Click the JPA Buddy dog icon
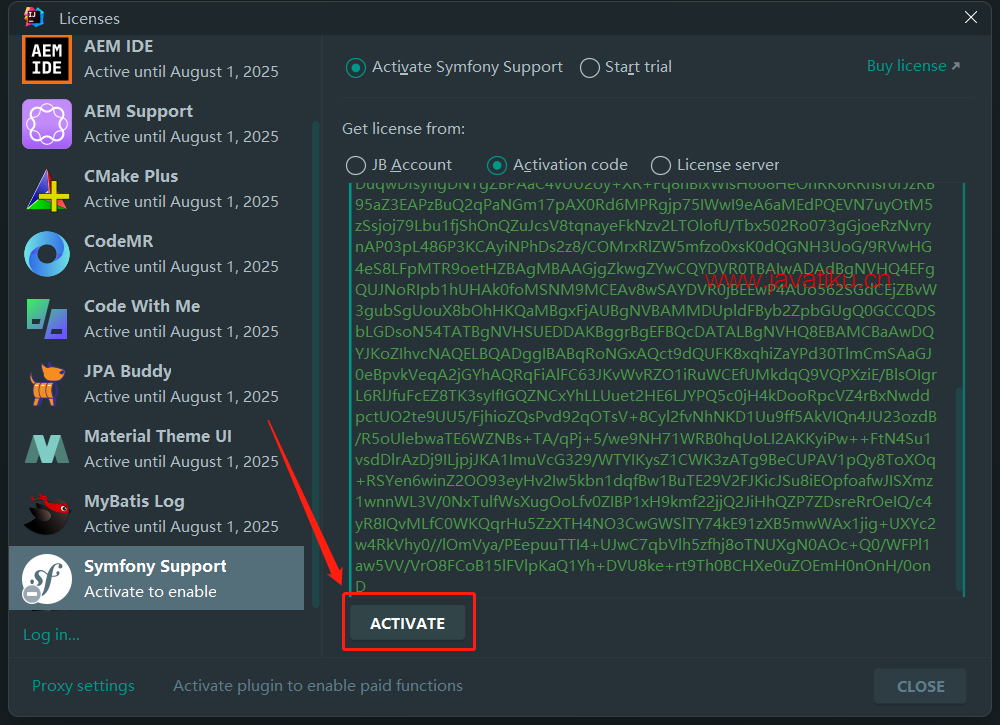The width and height of the screenshot is (1000, 725). pos(47,384)
